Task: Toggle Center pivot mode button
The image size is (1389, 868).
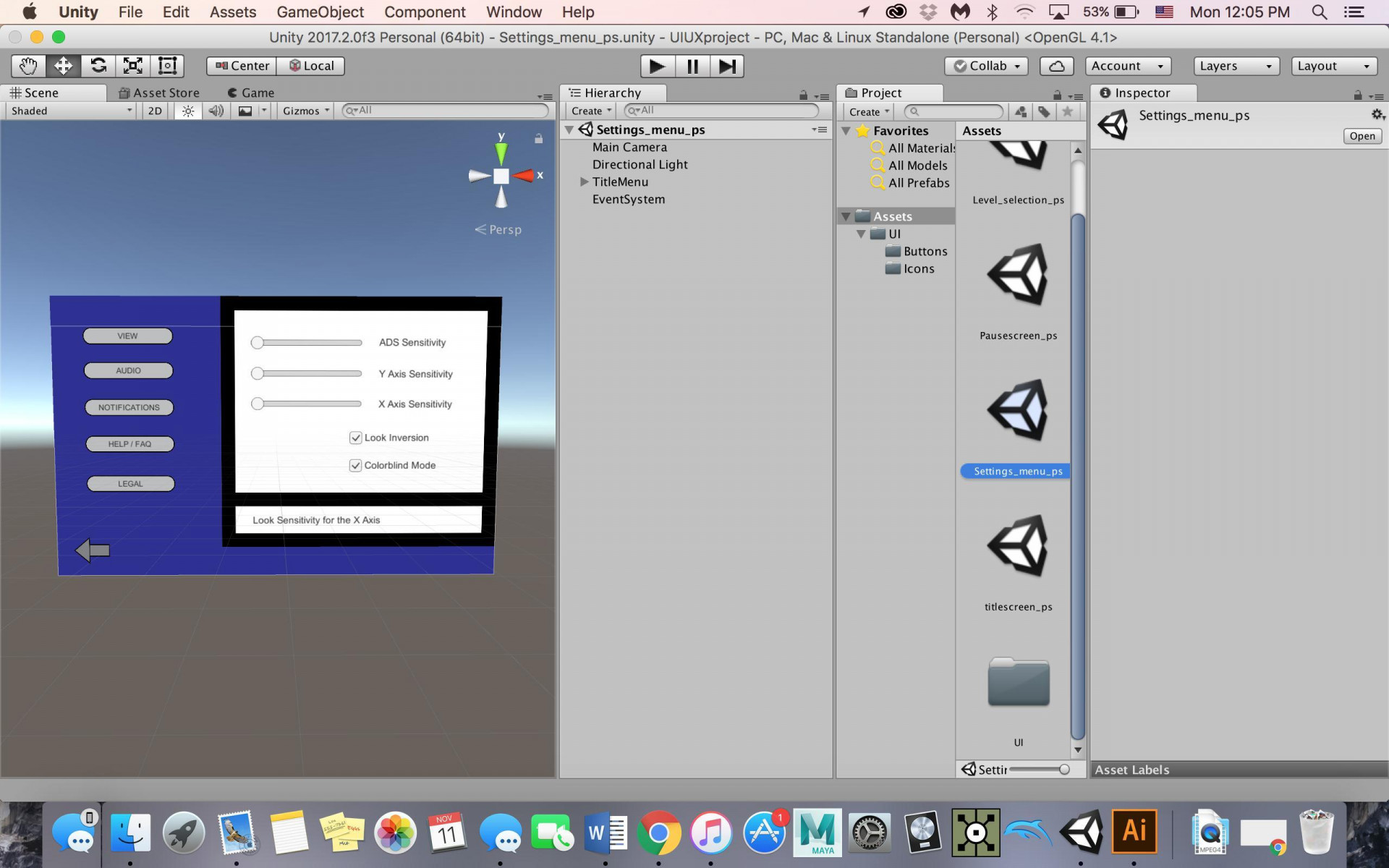Action: (242, 66)
